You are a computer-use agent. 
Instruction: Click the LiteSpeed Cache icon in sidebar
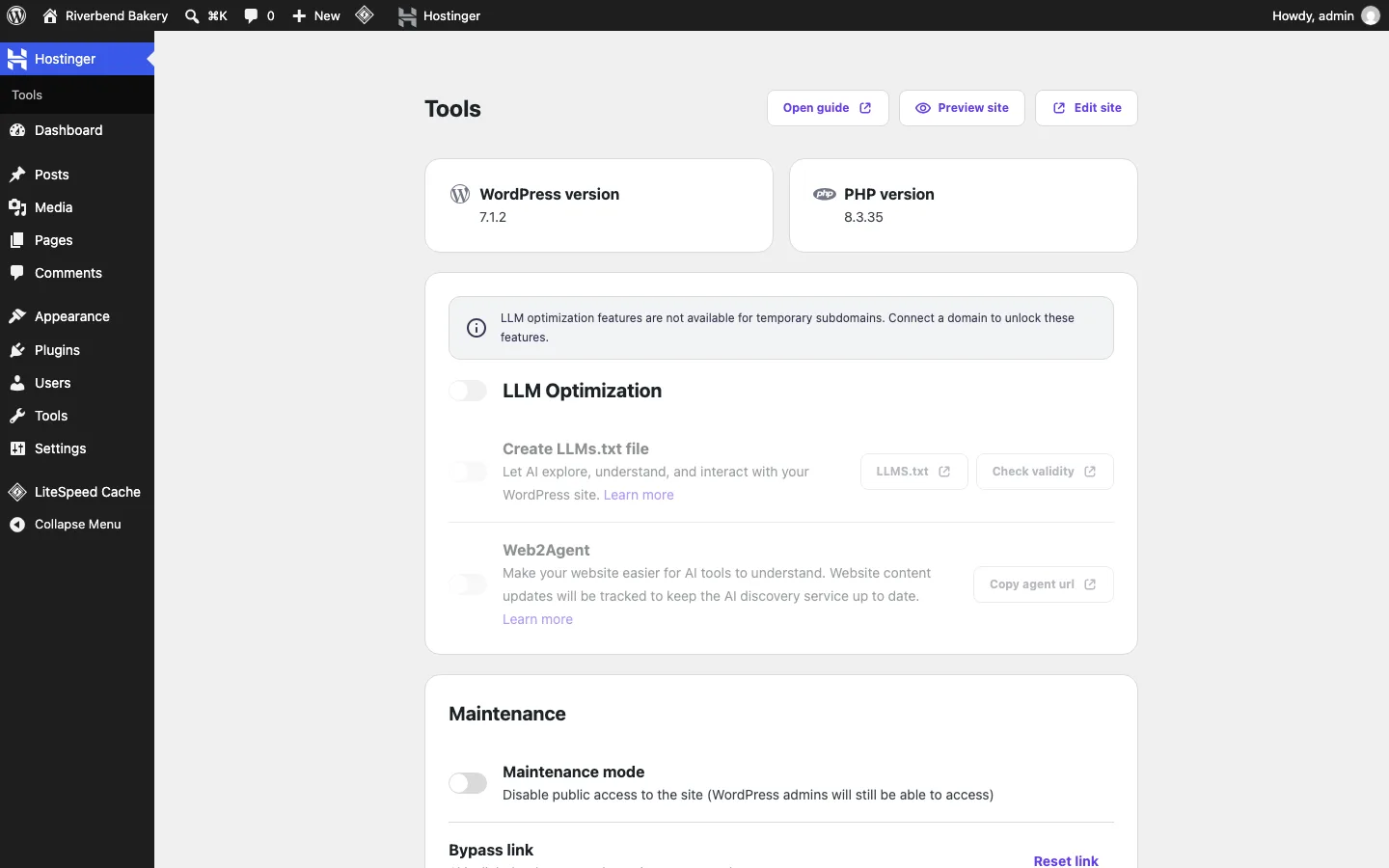[17, 492]
